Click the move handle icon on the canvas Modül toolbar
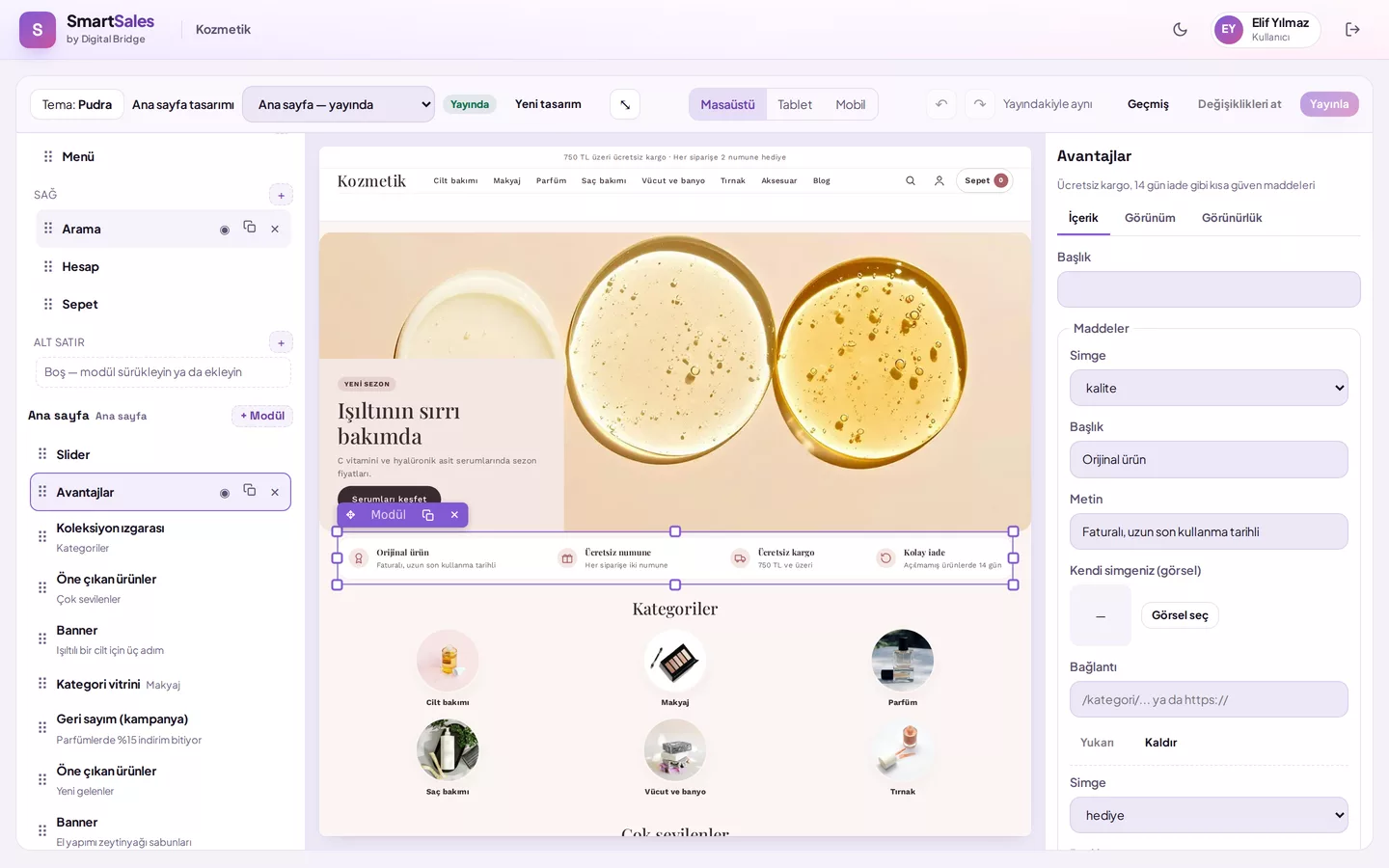The width and height of the screenshot is (1389, 868). 350,515
